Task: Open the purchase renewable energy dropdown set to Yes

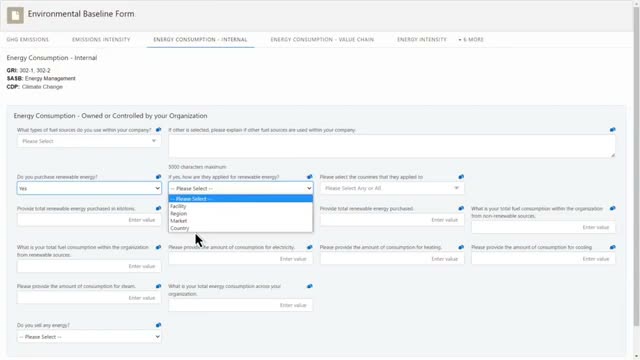Action: tap(89, 188)
